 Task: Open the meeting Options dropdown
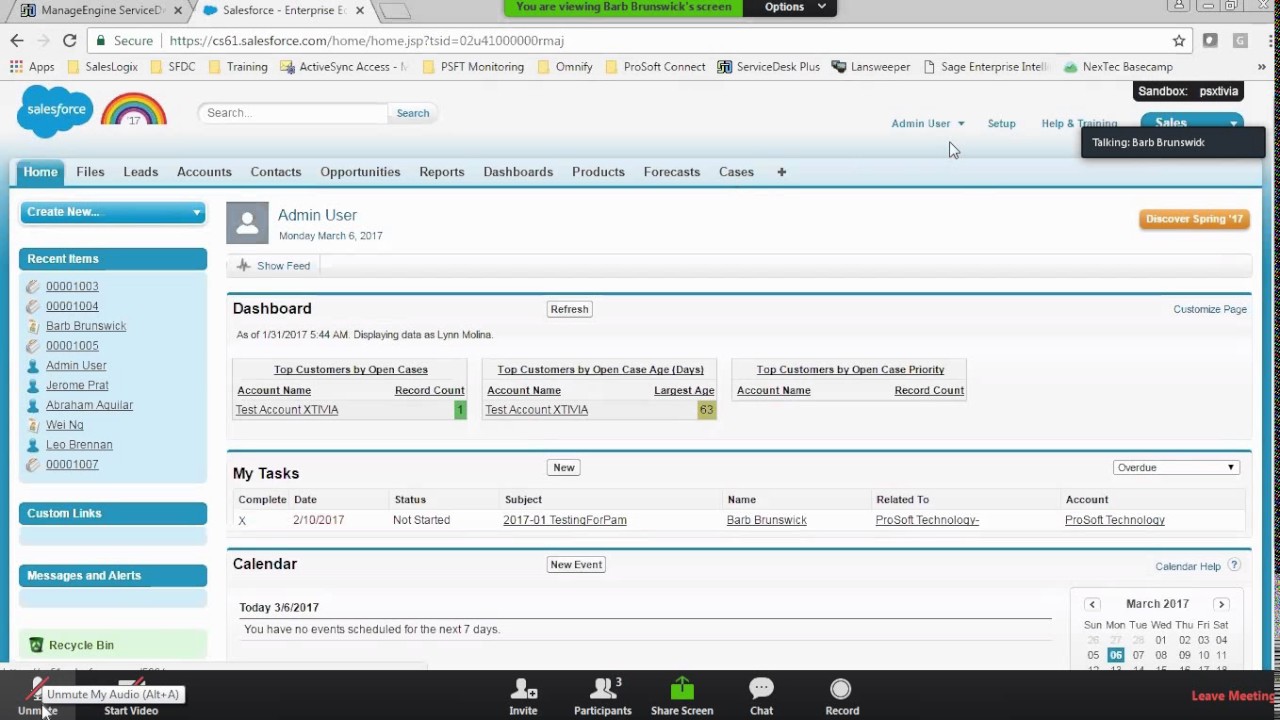(796, 7)
